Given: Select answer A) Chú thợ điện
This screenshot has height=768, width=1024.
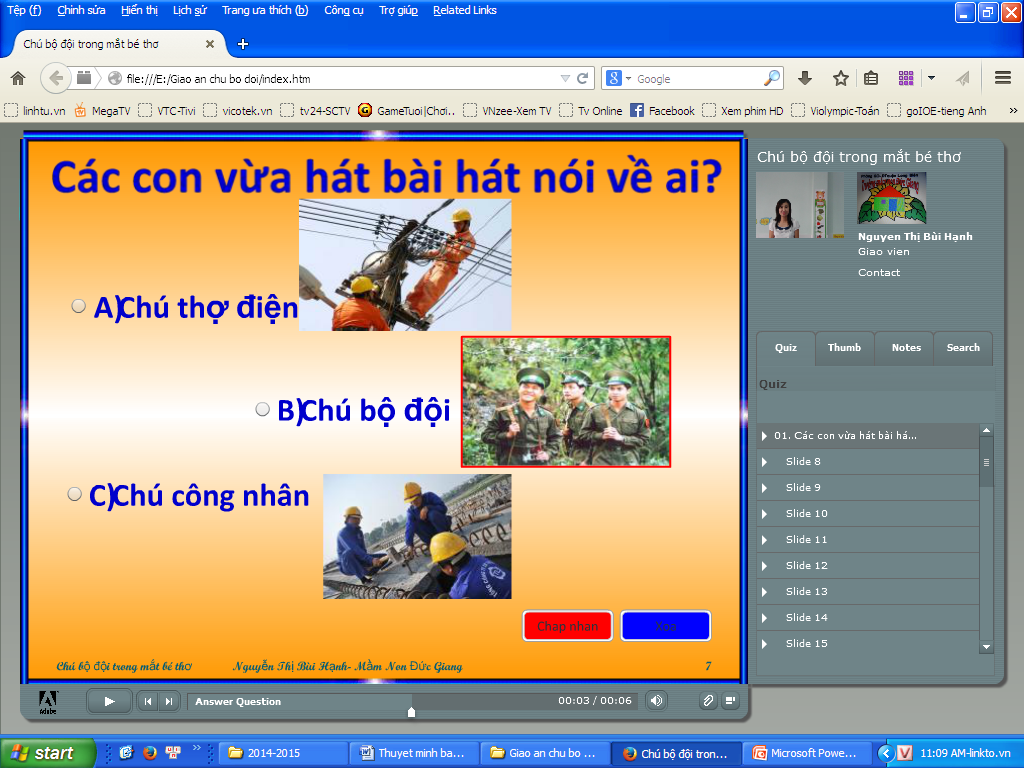Looking at the screenshot, I should [x=79, y=306].
